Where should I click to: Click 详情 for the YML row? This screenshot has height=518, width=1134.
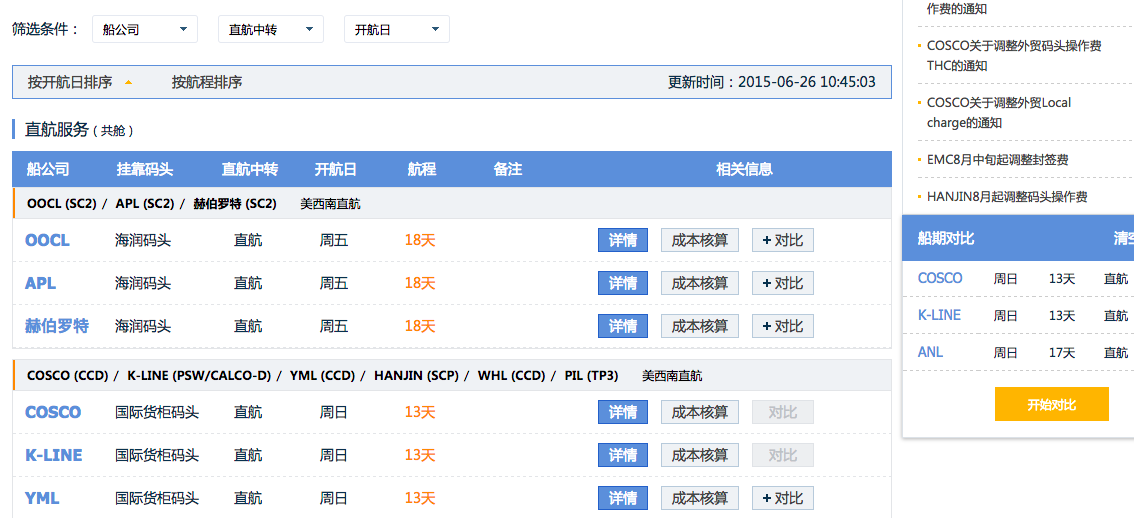[x=623, y=498]
